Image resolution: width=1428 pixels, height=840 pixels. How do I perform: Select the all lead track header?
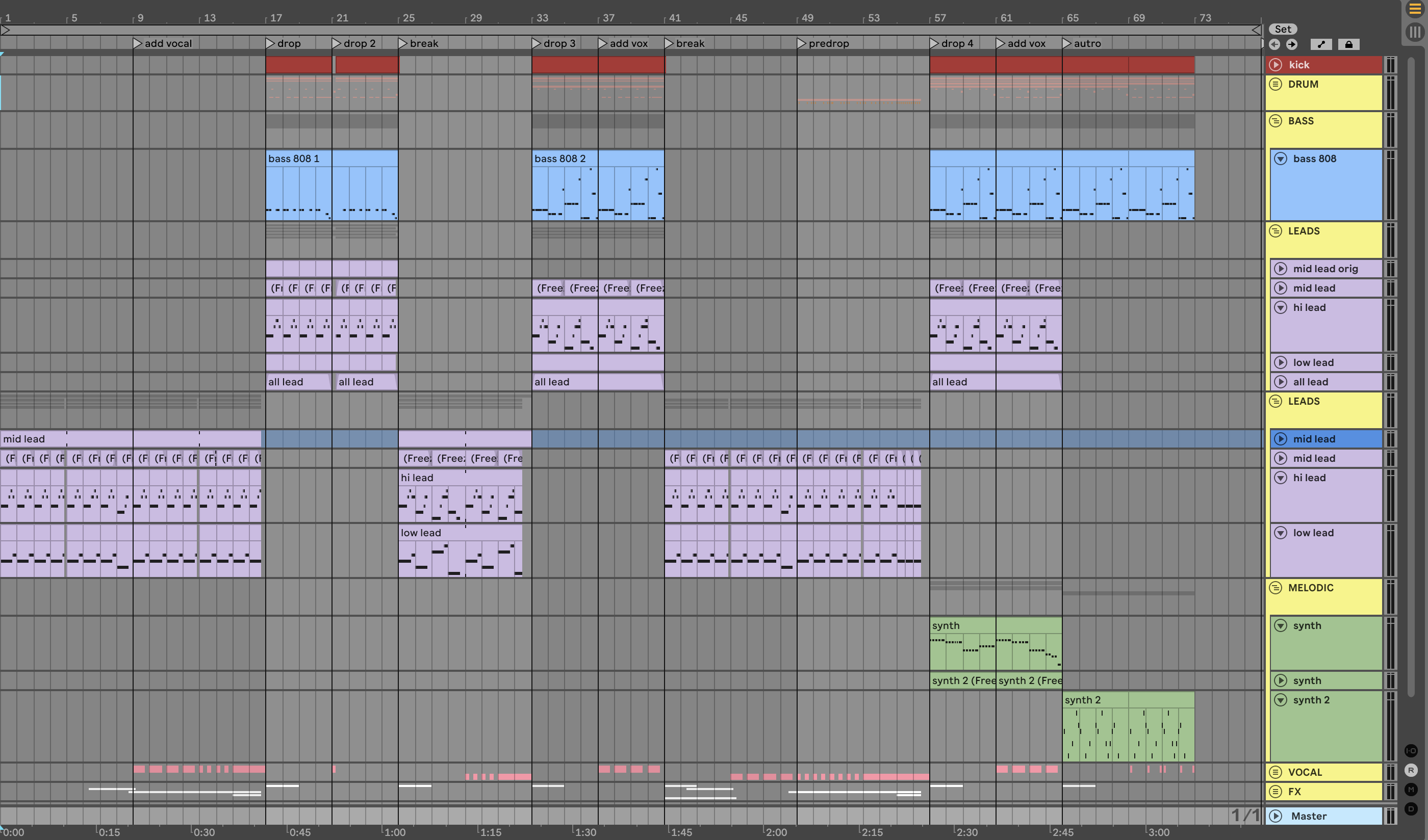1326,382
